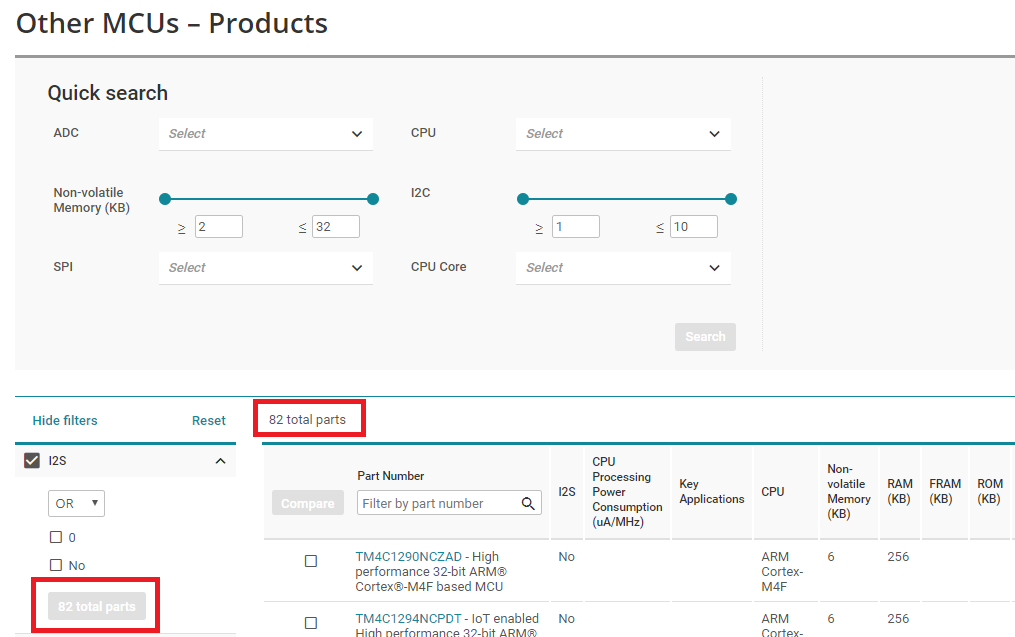Check the I2S value 0 checkbox

point(56,537)
